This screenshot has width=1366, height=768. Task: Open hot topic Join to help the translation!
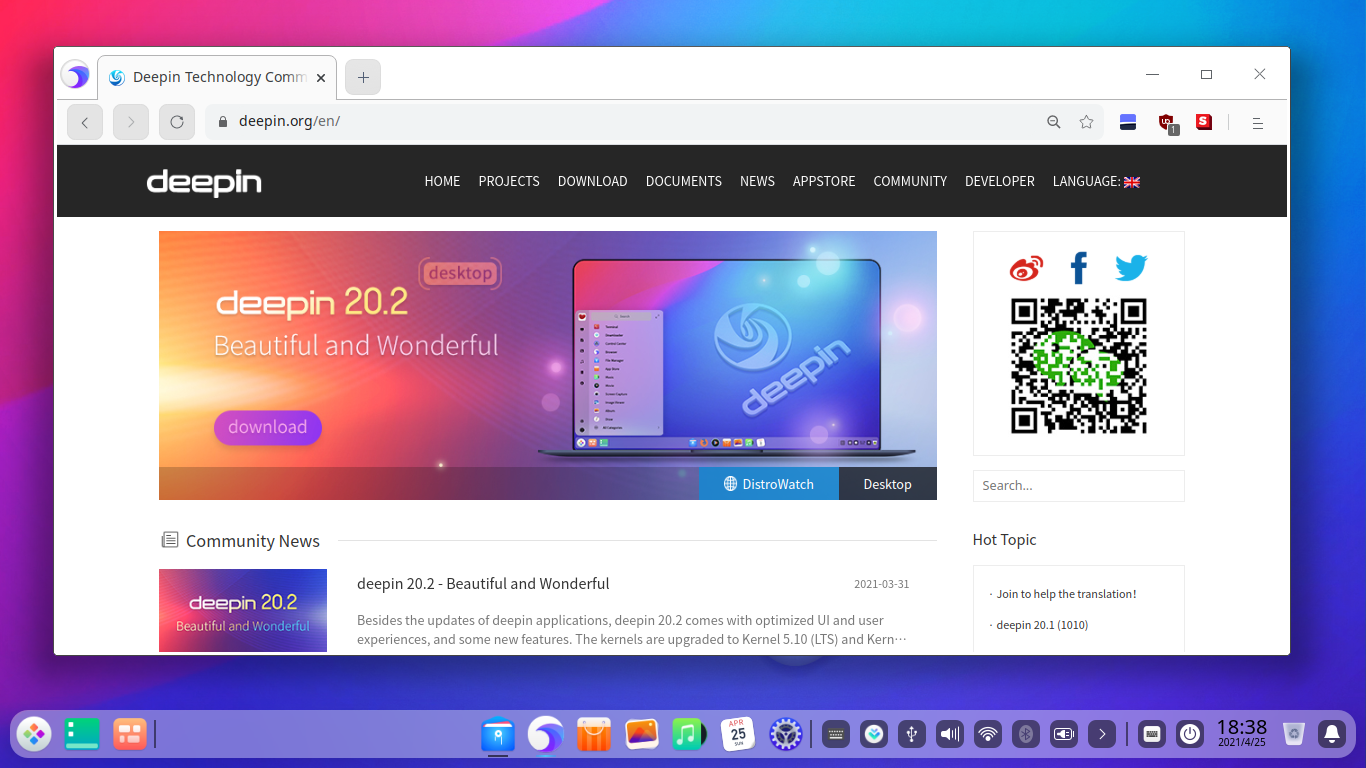[x=1066, y=594]
